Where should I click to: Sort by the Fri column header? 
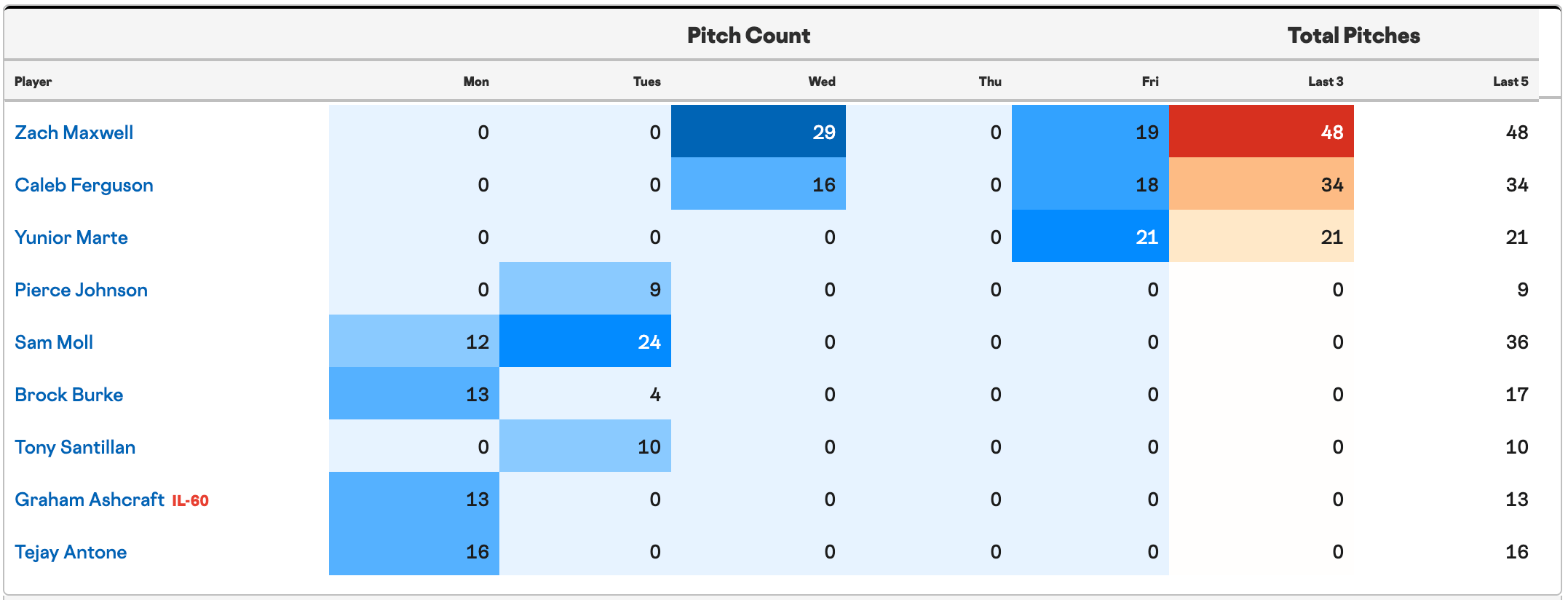point(1150,82)
